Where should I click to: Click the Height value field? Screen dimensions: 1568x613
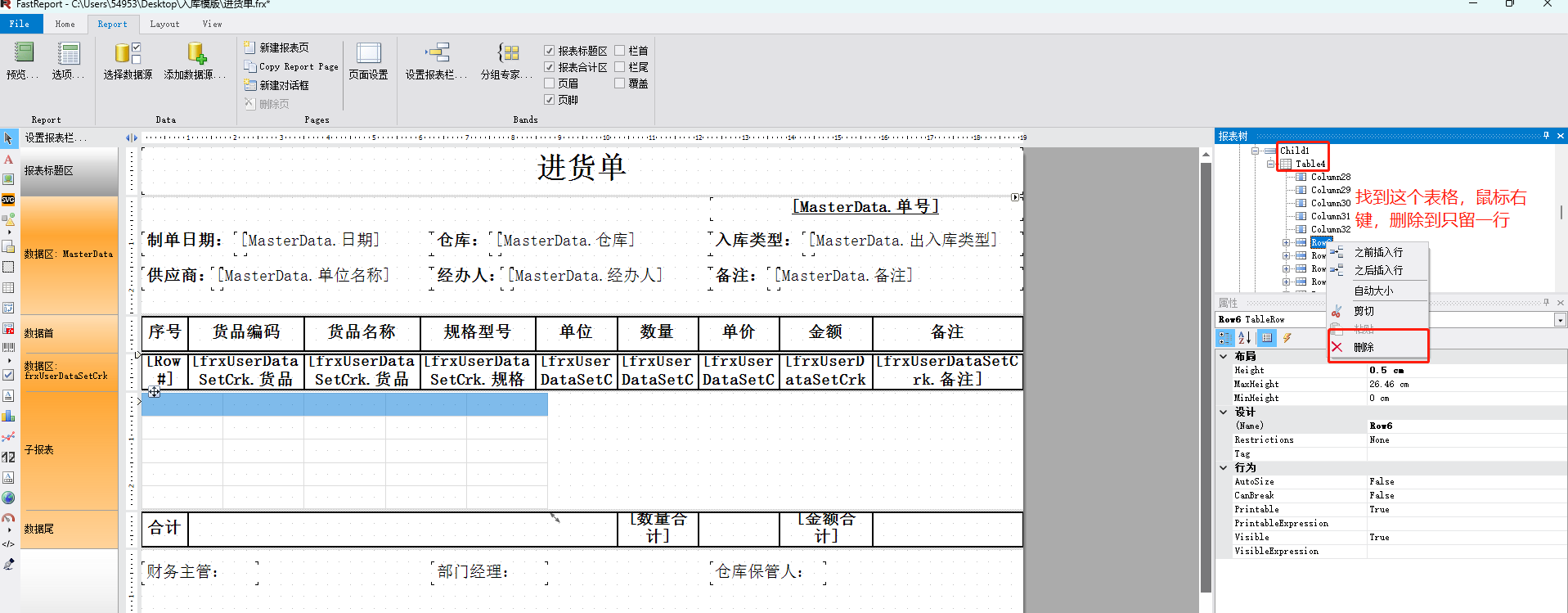coord(1466,370)
